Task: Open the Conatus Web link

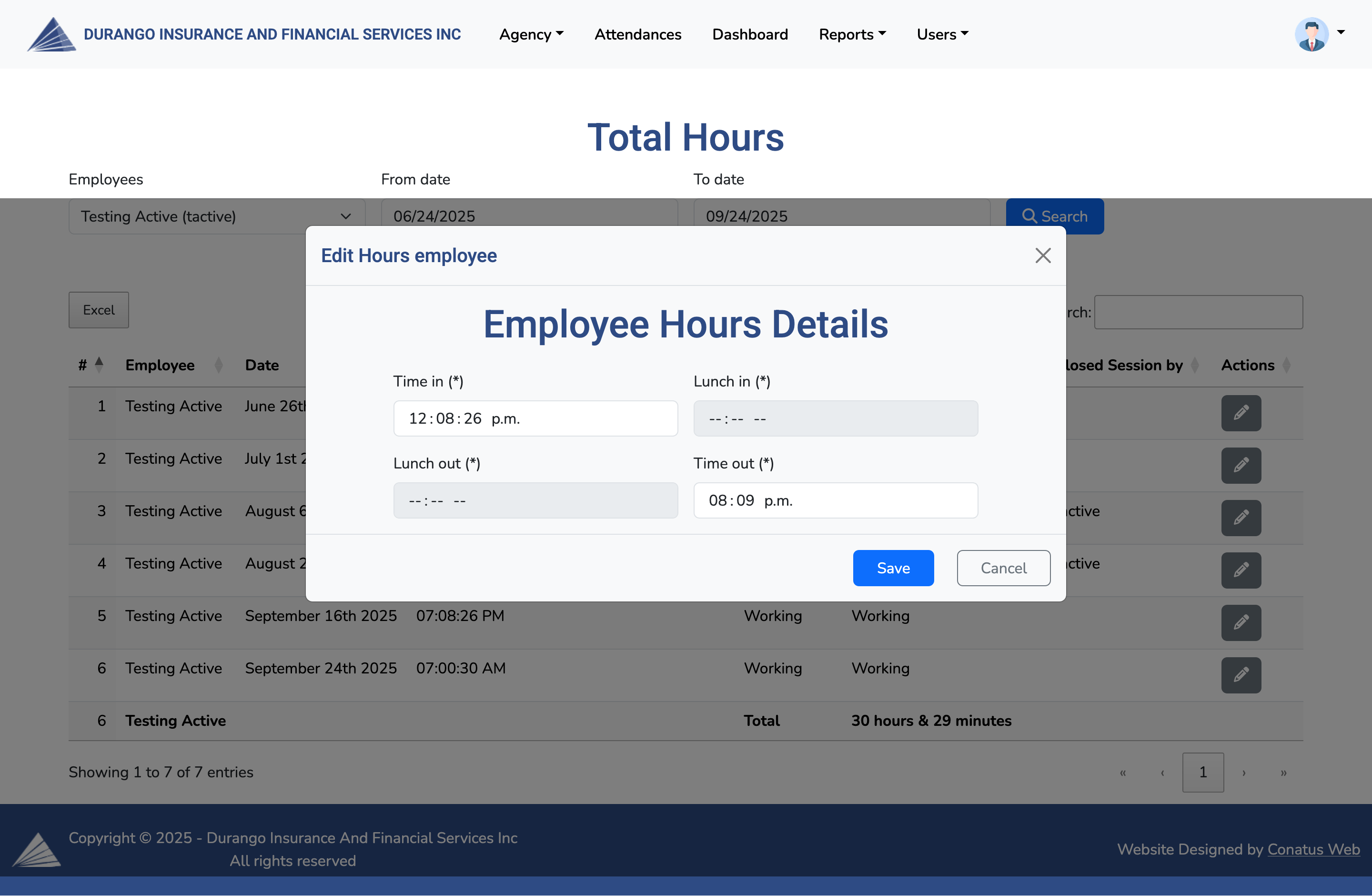Action: coord(1313,849)
